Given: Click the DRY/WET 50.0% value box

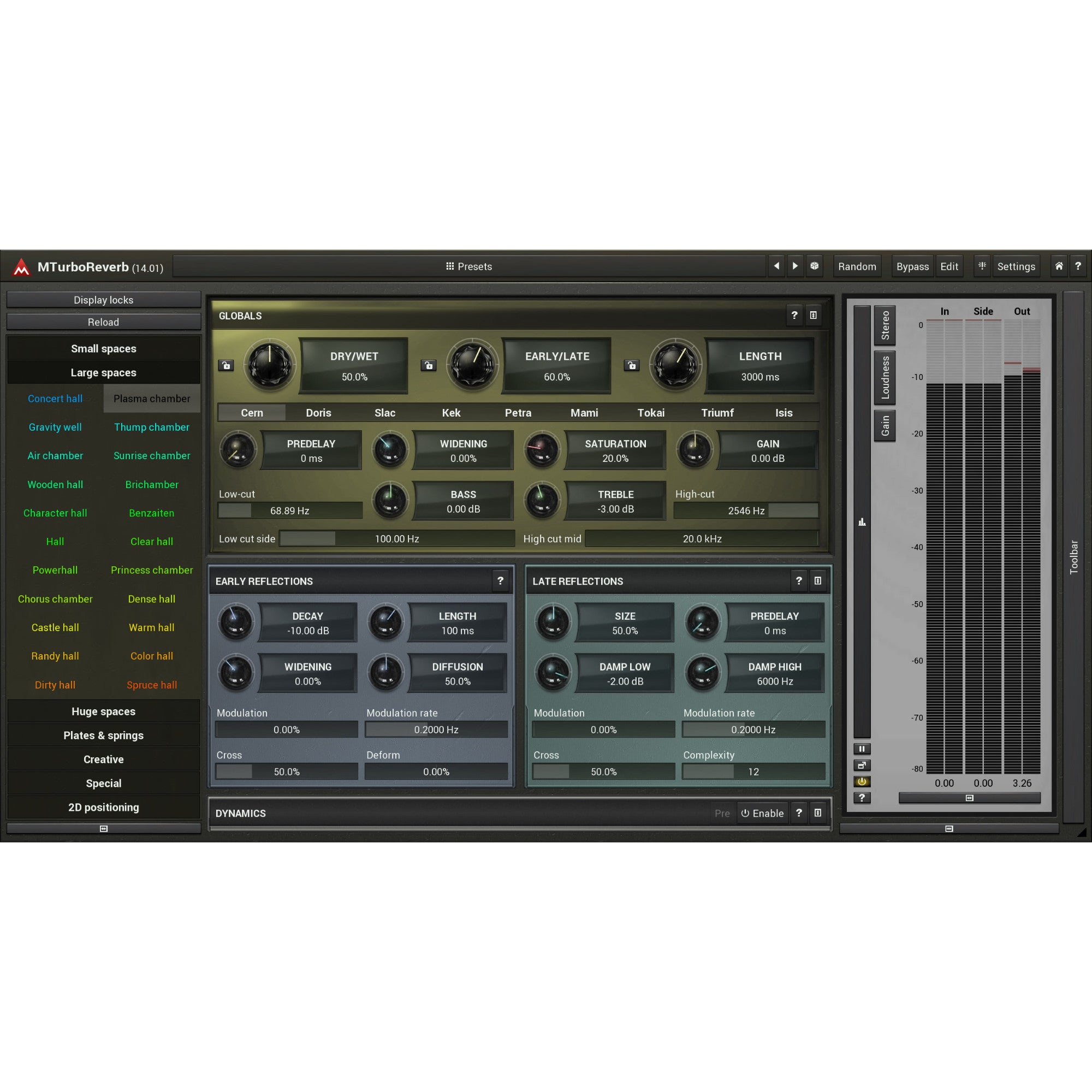Looking at the screenshot, I should [x=354, y=366].
